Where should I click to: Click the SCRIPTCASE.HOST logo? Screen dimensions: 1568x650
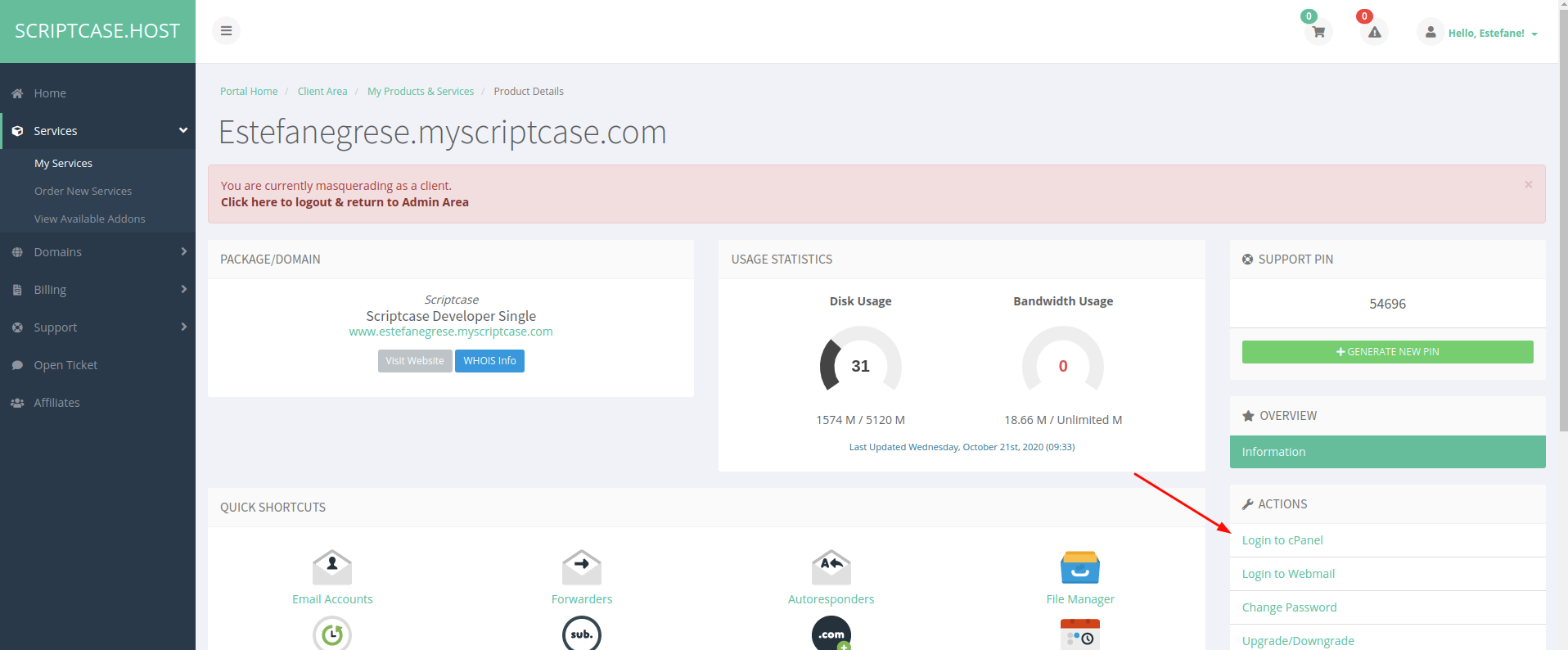(97, 31)
